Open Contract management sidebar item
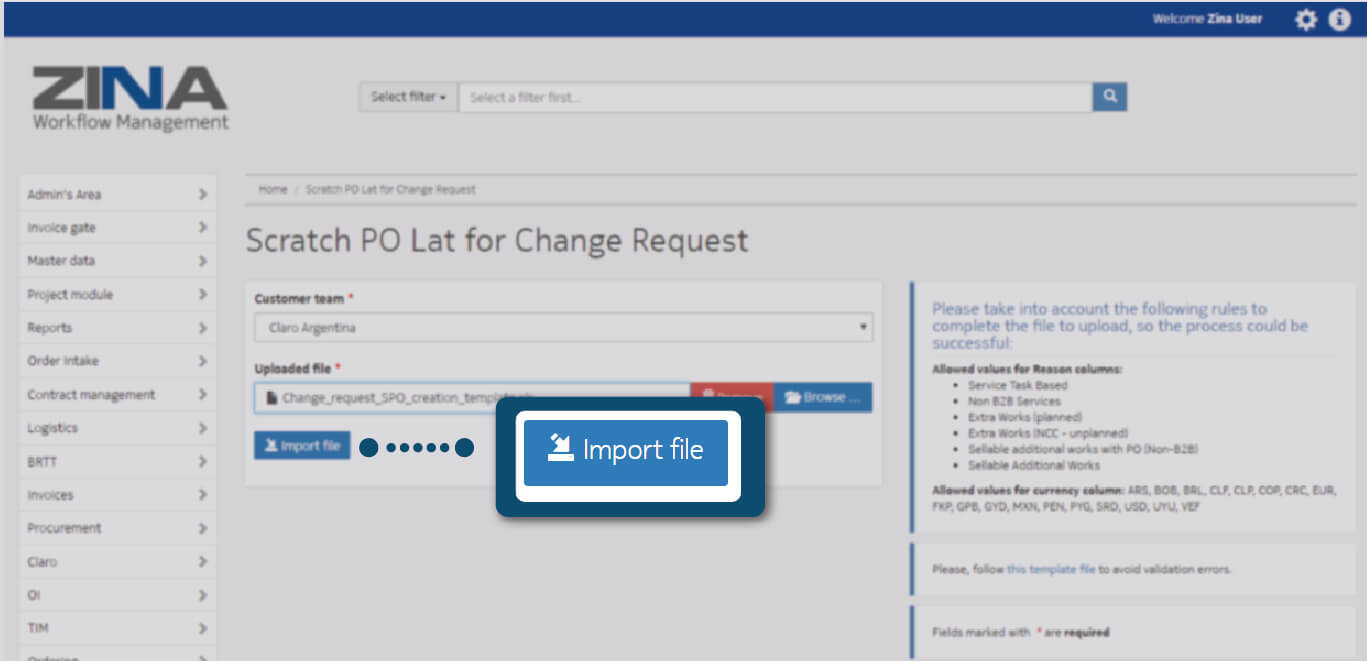Viewport: 1367px width, 661px height. (x=117, y=395)
